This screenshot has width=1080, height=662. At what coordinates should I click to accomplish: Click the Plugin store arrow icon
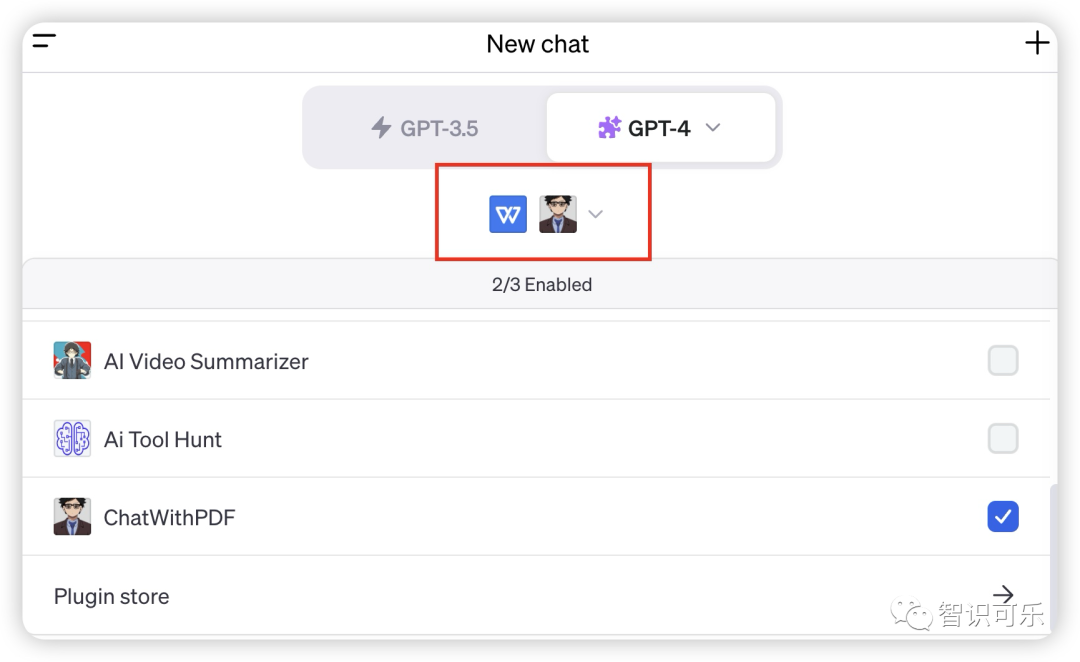point(1003,595)
